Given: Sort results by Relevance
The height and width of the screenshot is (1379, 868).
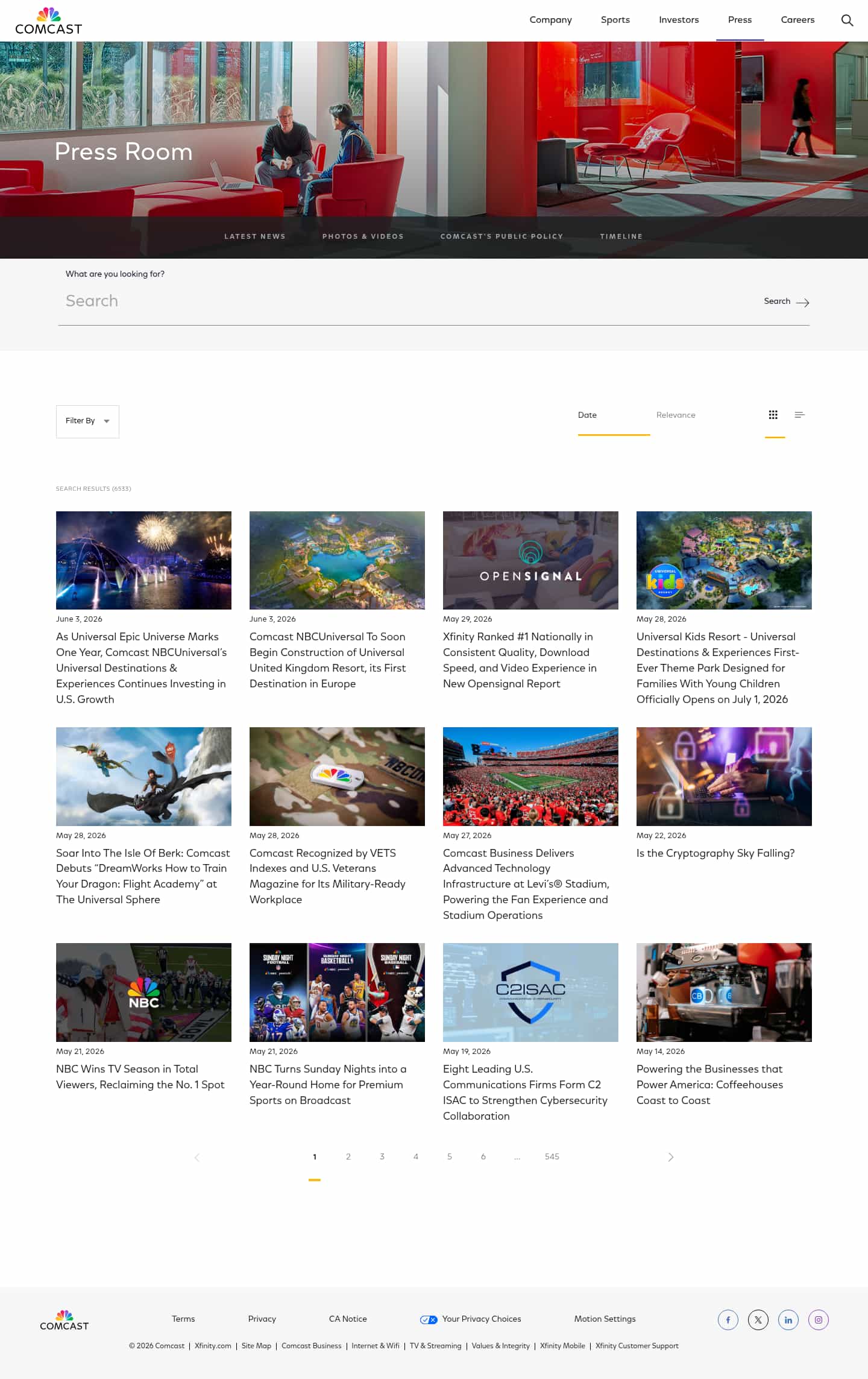Looking at the screenshot, I should coord(676,415).
